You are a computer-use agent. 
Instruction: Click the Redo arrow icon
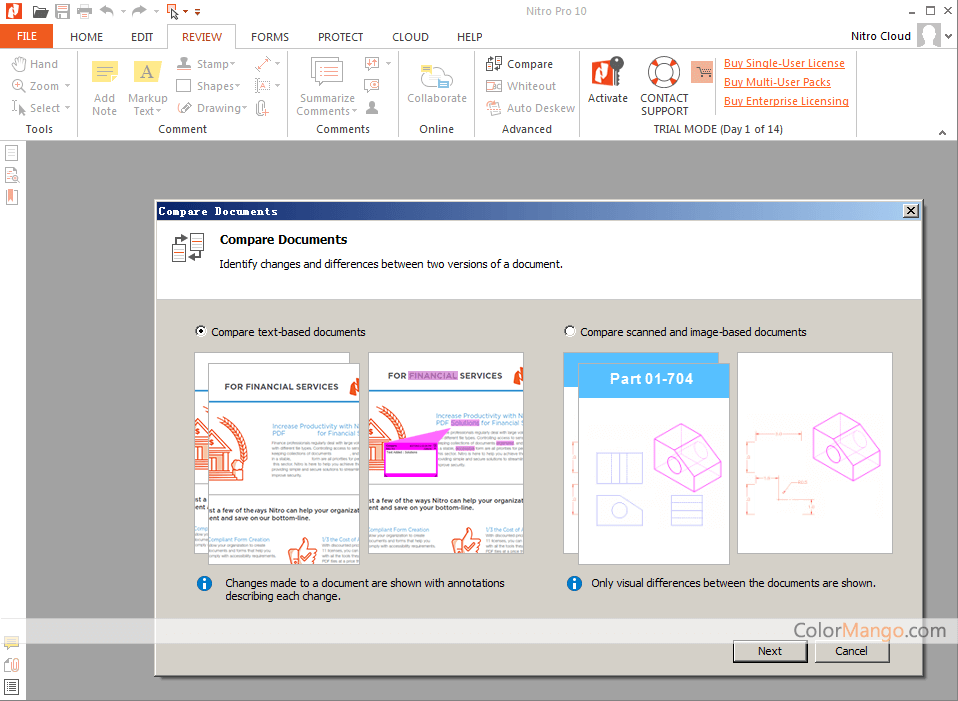(x=140, y=10)
